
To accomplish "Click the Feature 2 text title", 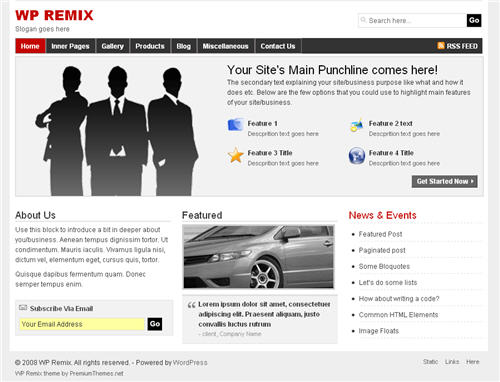I will tap(390, 123).
